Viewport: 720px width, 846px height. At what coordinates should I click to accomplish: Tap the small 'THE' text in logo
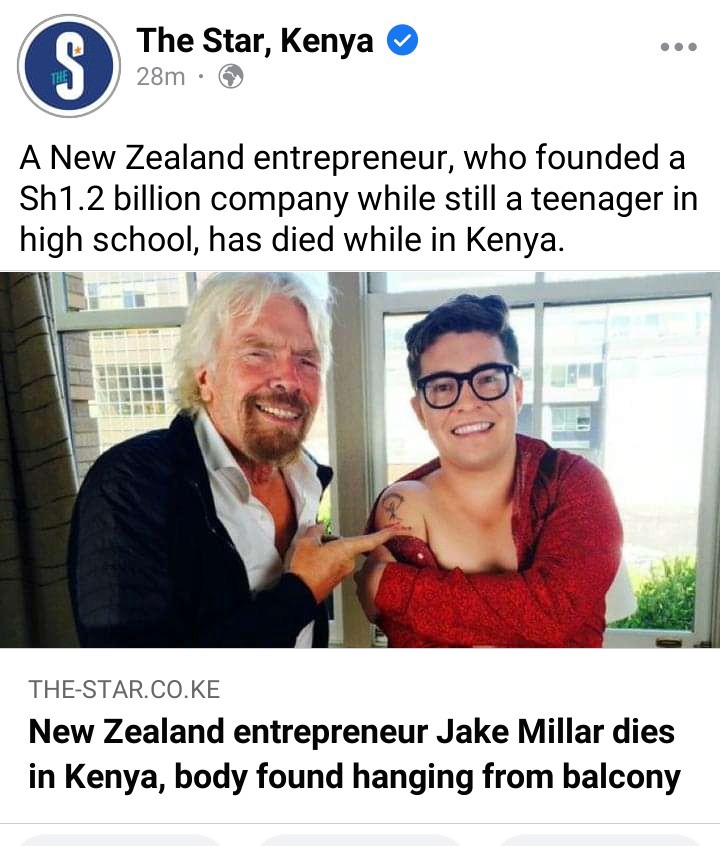point(59,78)
